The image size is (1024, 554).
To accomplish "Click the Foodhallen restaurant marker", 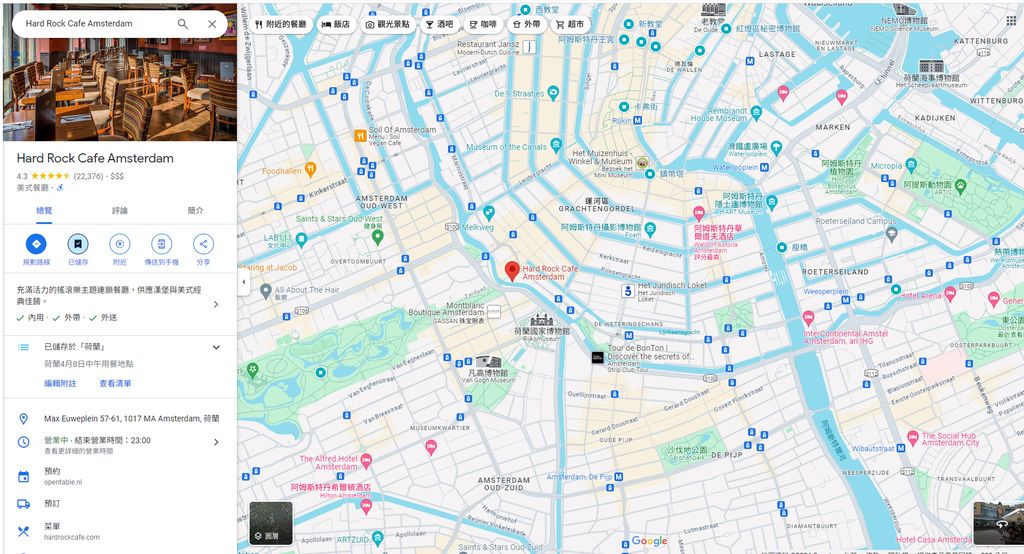I will [310, 169].
